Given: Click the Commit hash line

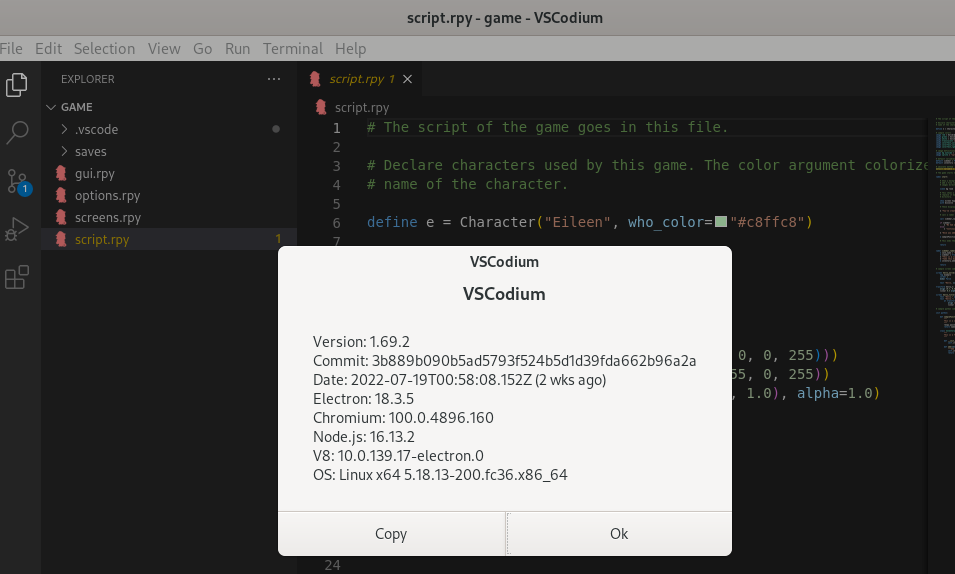Looking at the screenshot, I should pyautogui.click(x=504, y=361).
